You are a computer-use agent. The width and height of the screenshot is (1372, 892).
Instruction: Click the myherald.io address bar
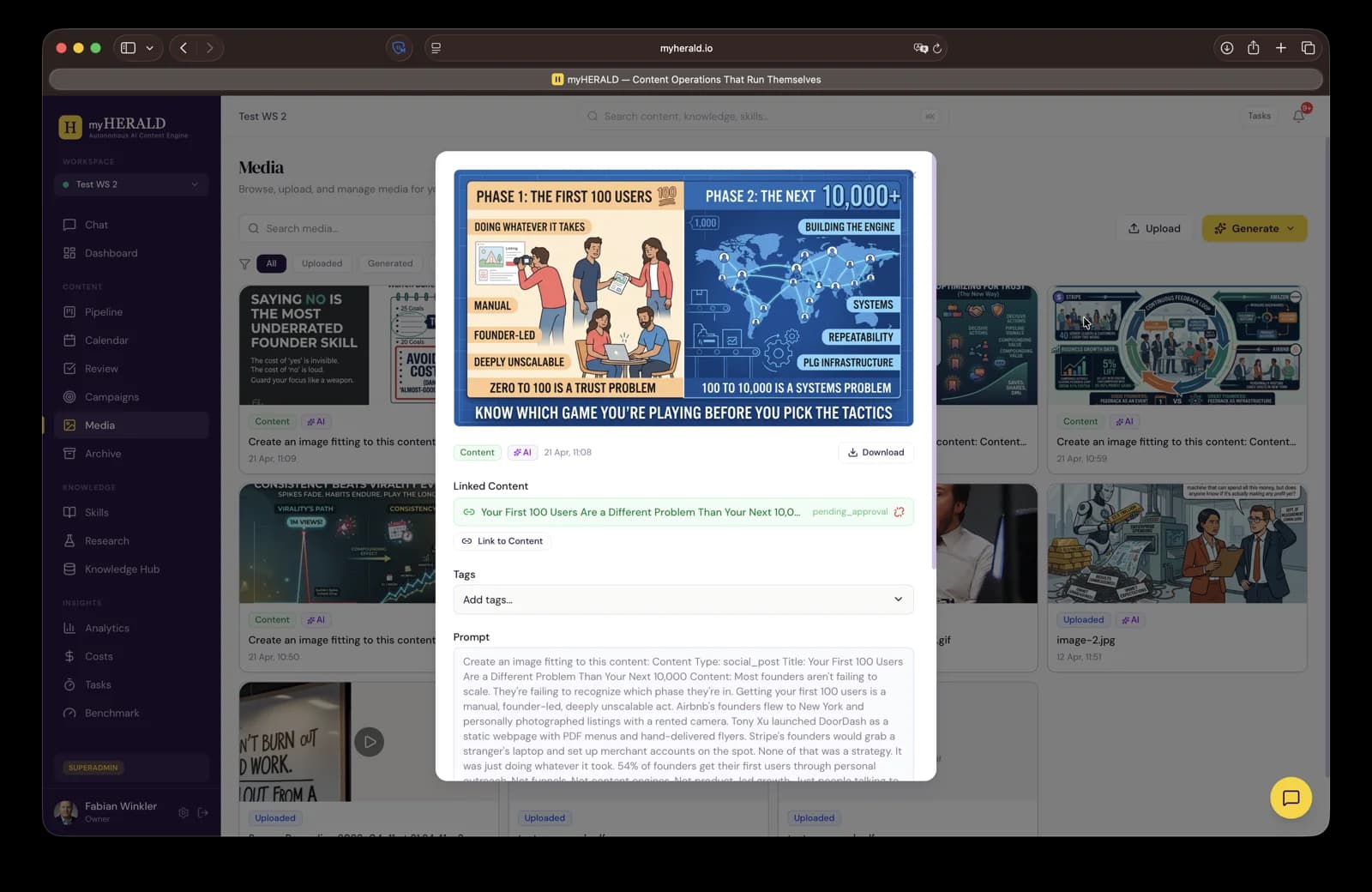[x=686, y=48]
